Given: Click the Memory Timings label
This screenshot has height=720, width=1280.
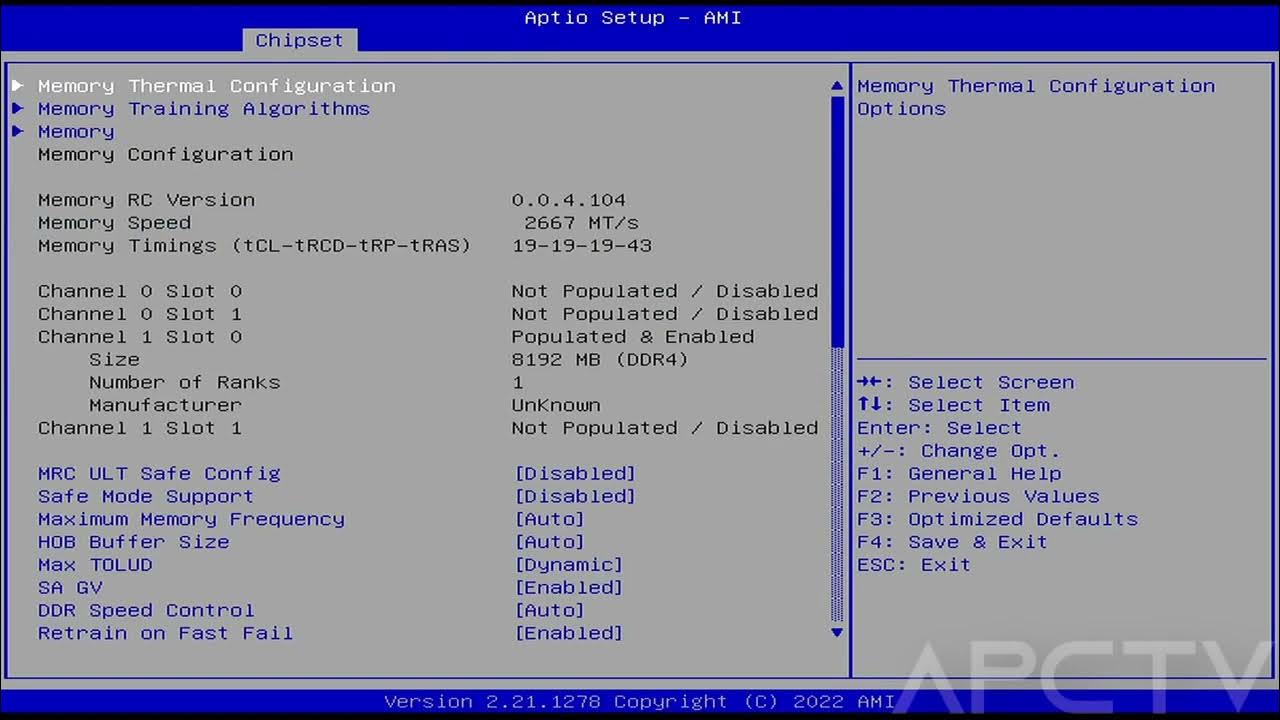Looking at the screenshot, I should pyautogui.click(x=254, y=246).
